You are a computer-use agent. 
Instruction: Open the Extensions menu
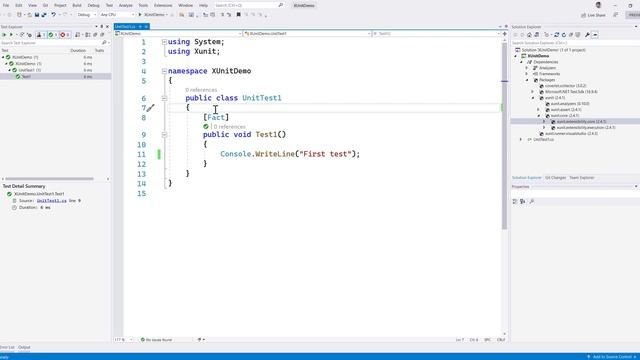click(163, 5)
